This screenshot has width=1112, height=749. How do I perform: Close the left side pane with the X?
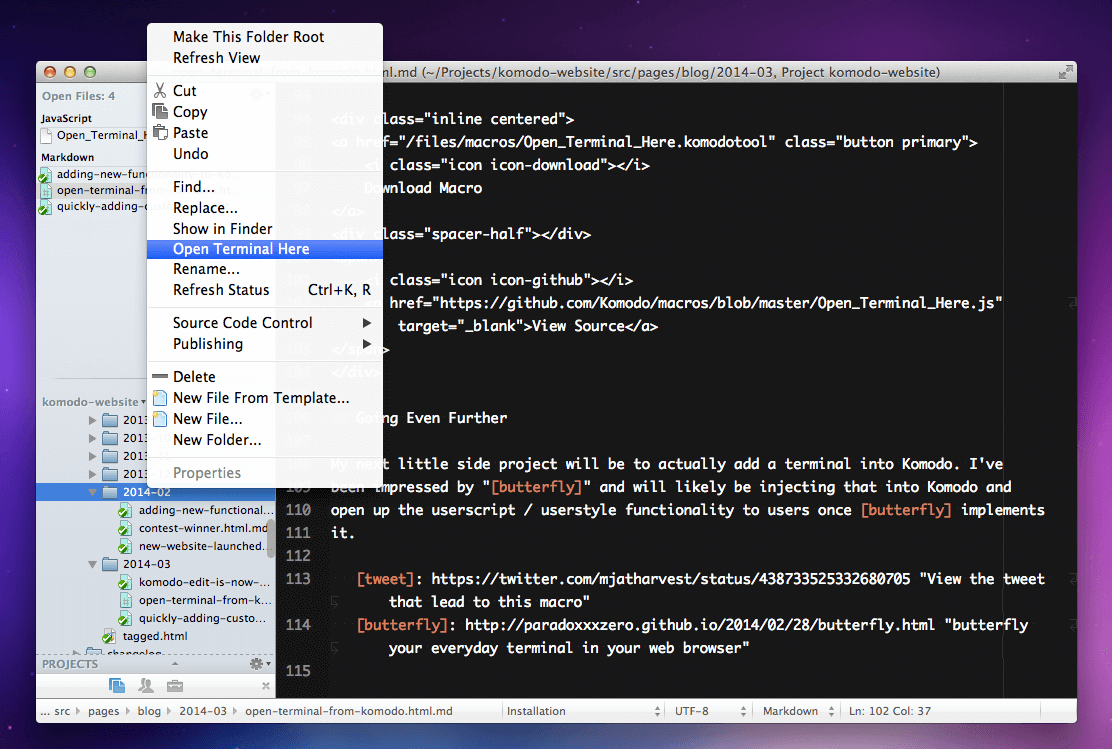[265, 686]
